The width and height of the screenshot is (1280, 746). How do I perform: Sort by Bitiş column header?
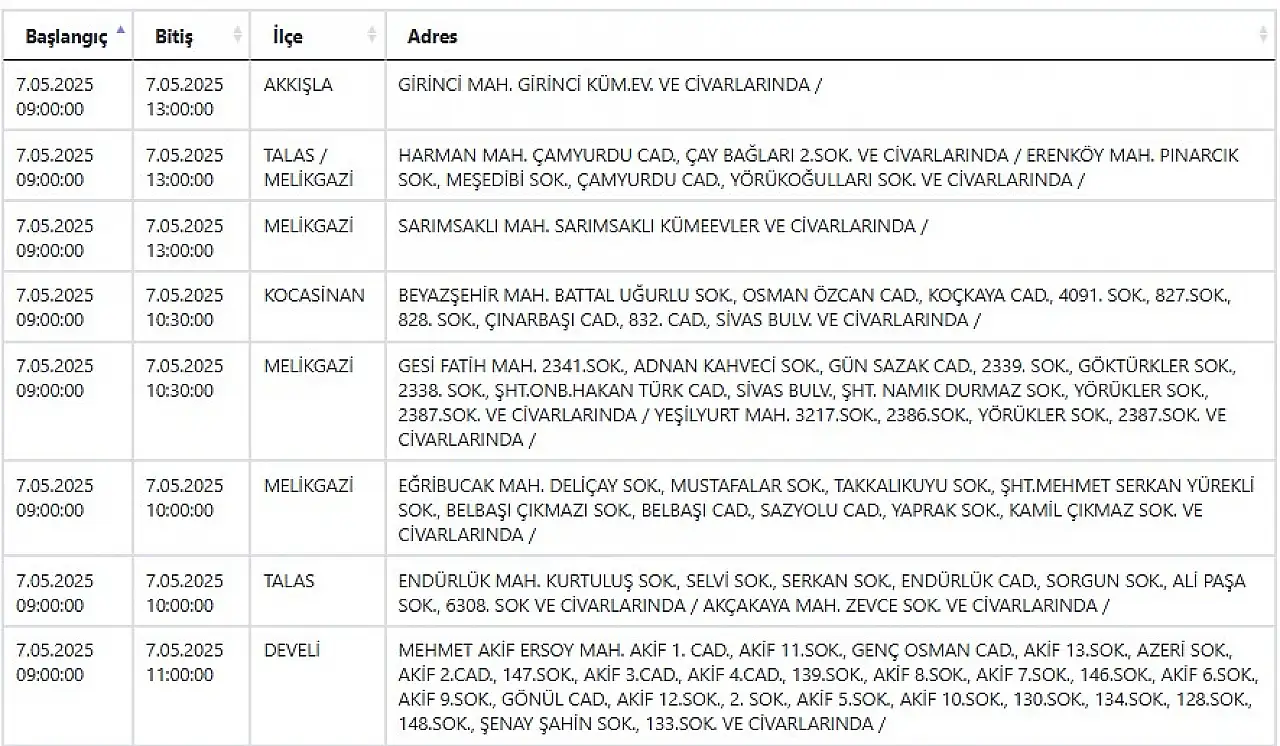(191, 36)
